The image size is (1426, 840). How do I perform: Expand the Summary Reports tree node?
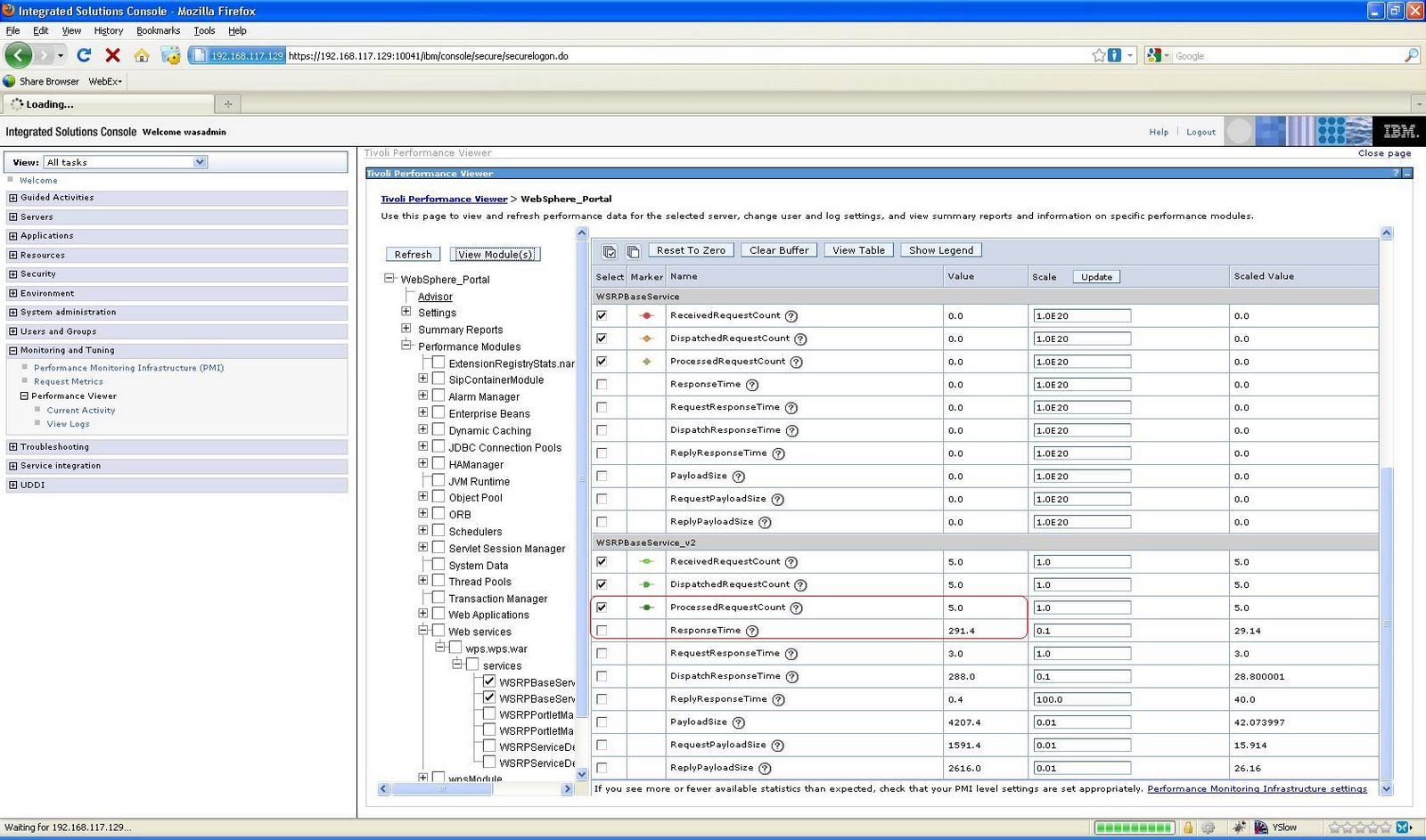coord(406,329)
